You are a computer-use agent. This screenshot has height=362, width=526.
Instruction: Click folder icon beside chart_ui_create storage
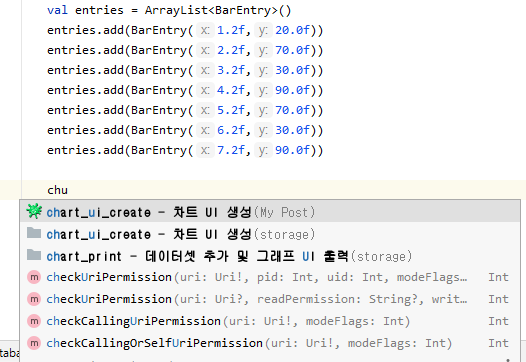(34, 232)
